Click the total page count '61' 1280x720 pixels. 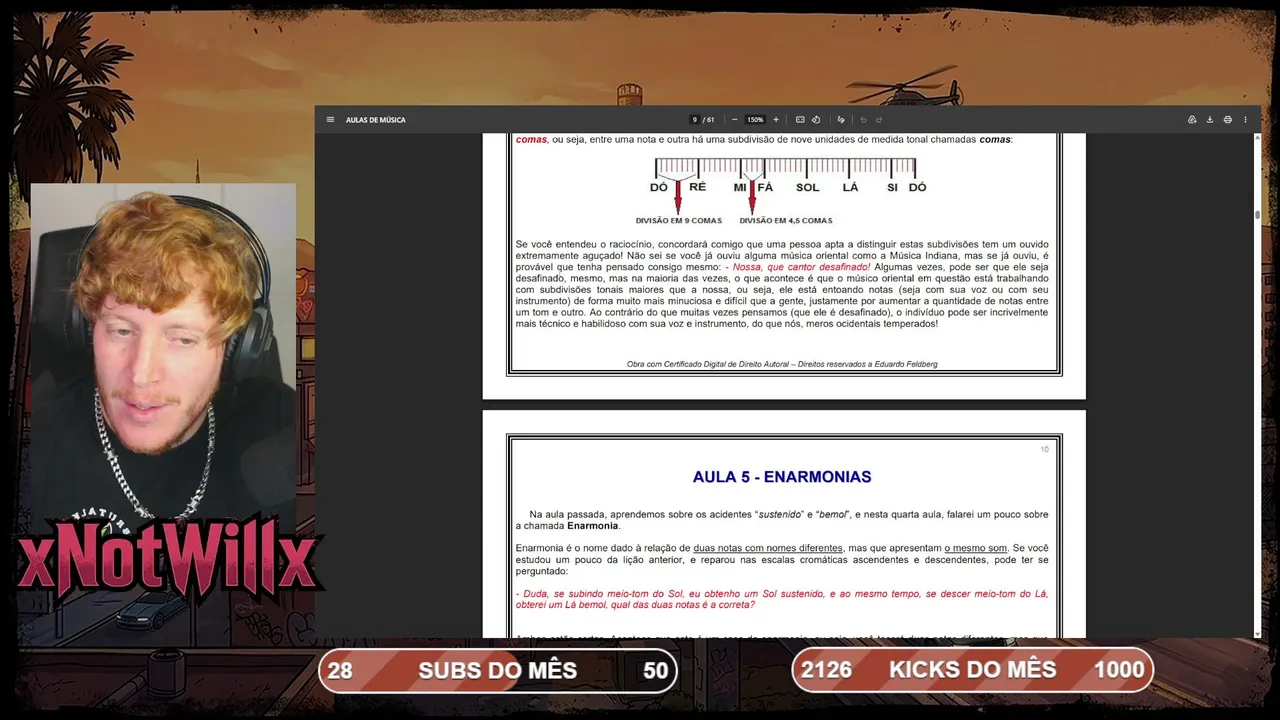coord(711,120)
